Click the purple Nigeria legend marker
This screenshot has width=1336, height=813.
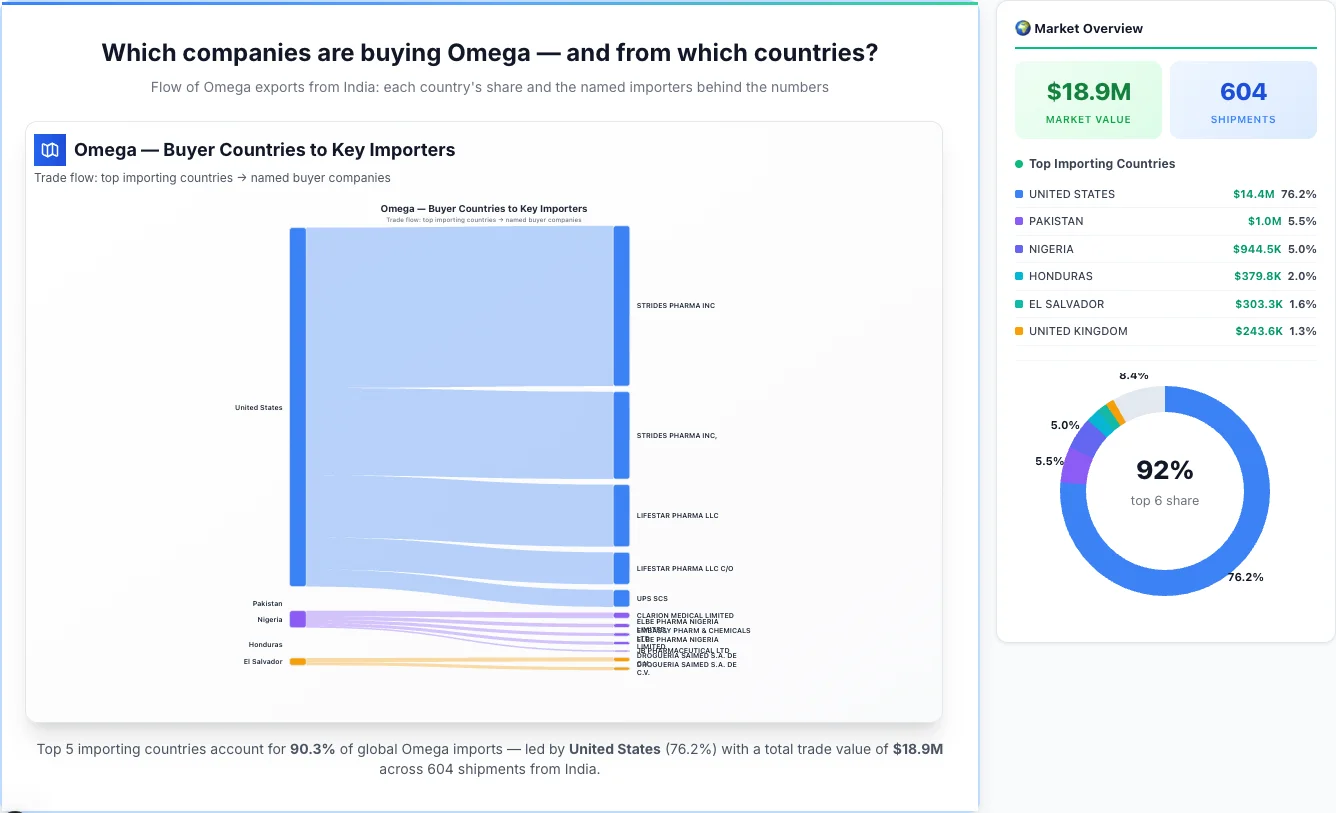tap(1021, 249)
